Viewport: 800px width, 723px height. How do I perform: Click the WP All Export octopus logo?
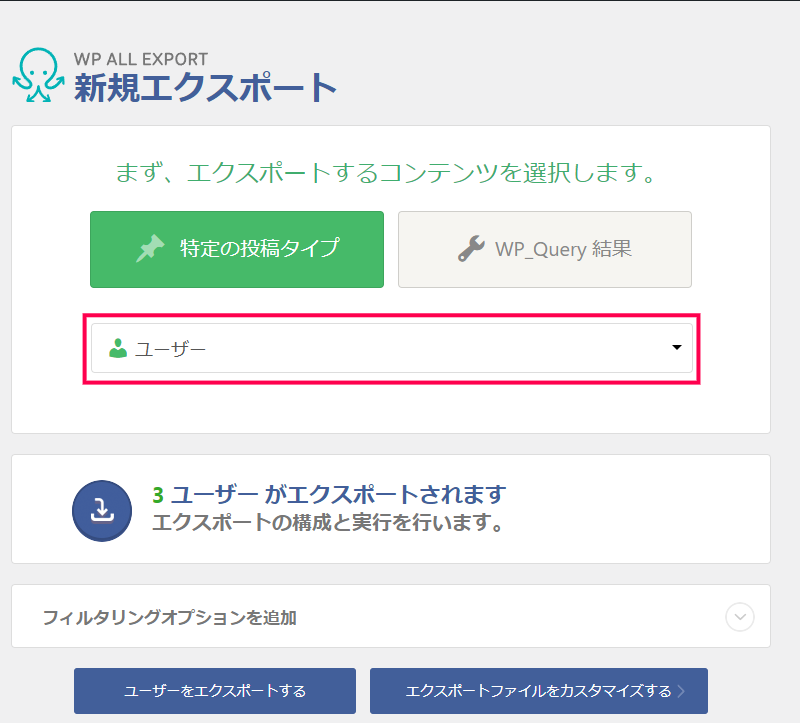pos(39,75)
